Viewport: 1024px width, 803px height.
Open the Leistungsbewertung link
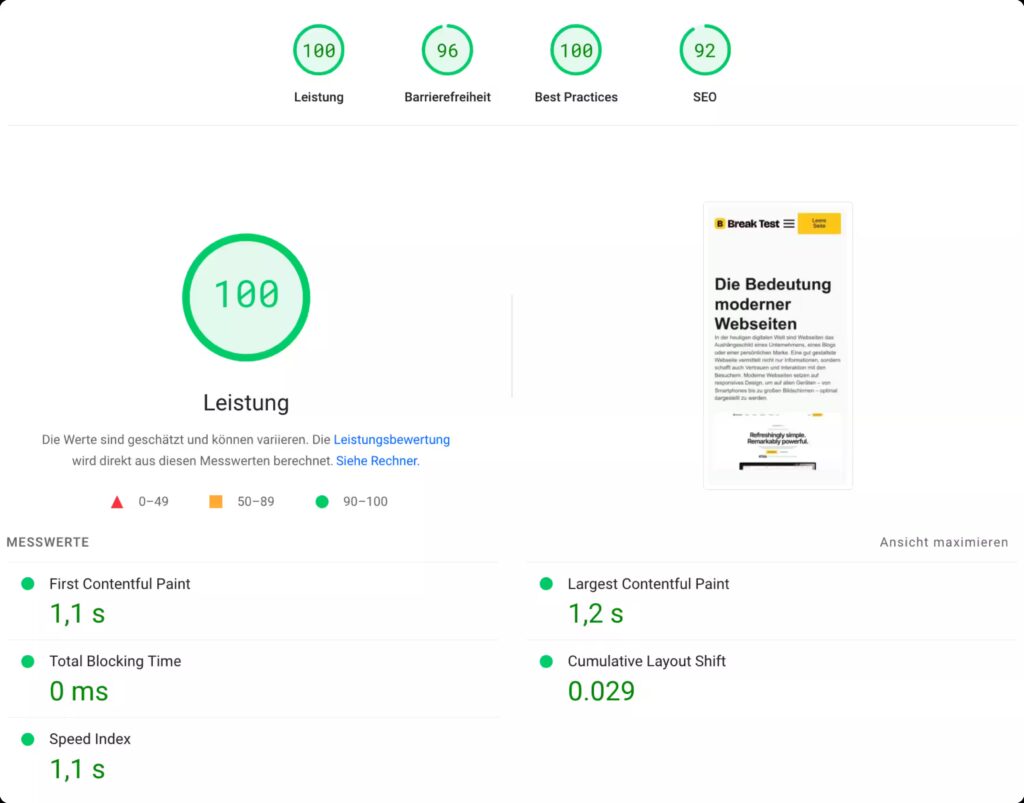pos(391,440)
